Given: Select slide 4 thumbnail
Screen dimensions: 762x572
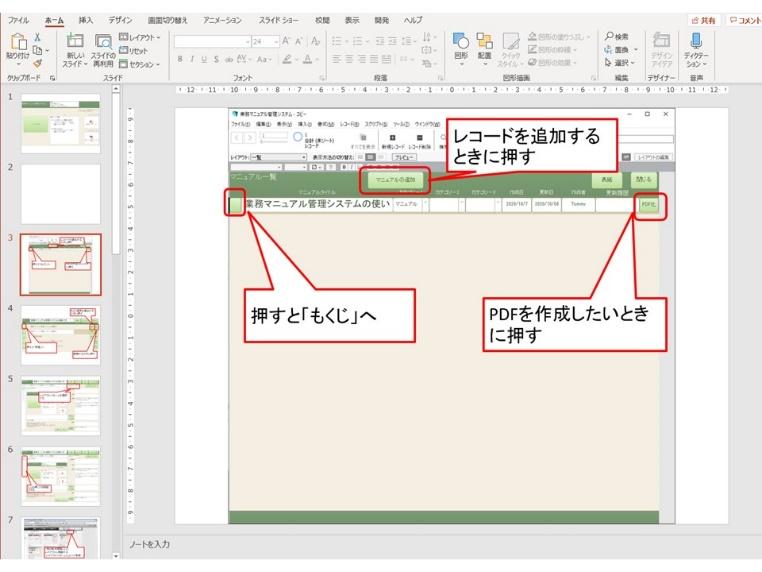Looking at the screenshot, I should tap(61, 335).
